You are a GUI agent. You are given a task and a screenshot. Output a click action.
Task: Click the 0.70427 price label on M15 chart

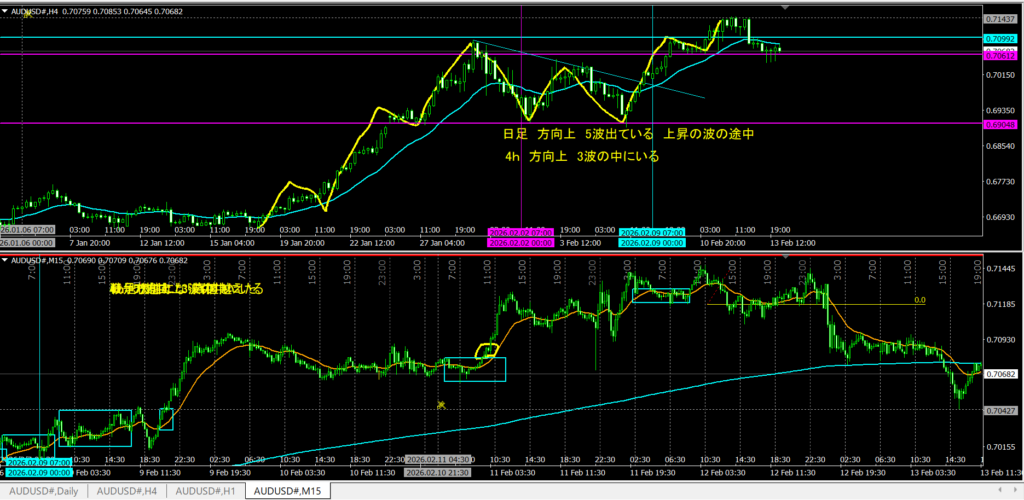point(1001,410)
